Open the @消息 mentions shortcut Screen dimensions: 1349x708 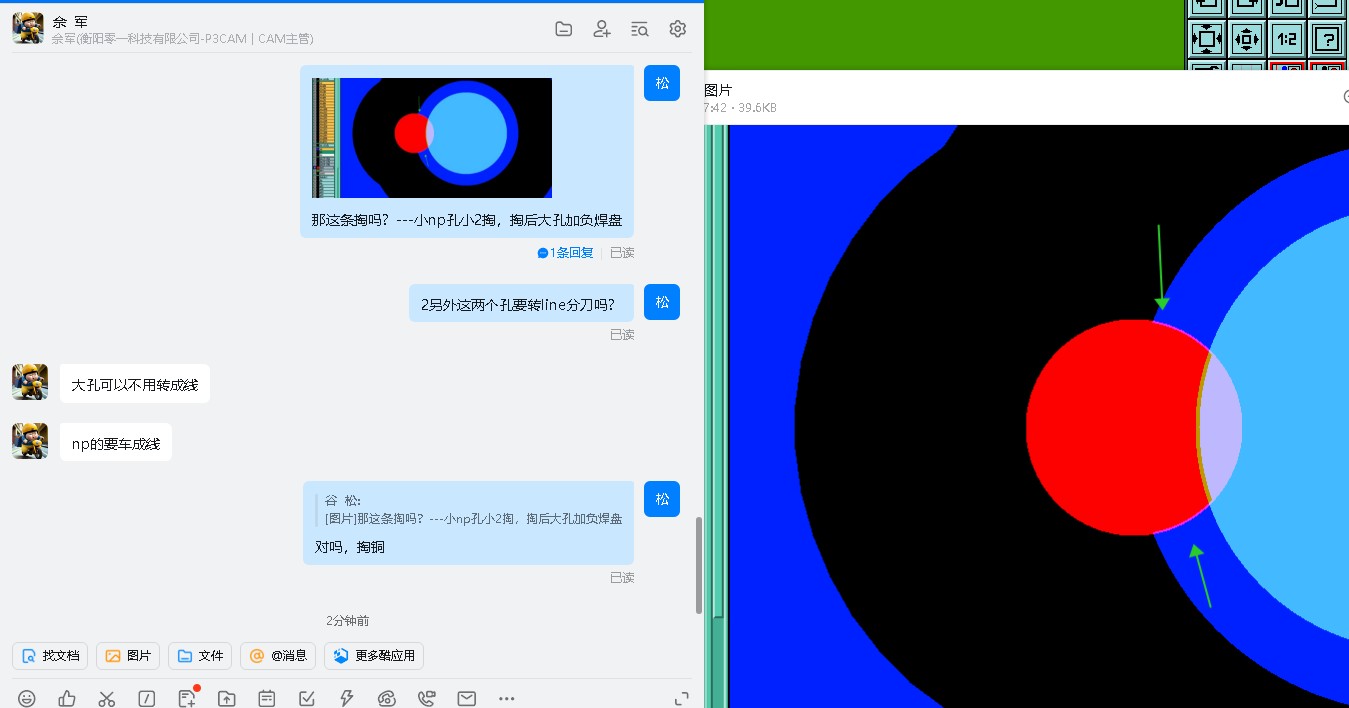278,656
